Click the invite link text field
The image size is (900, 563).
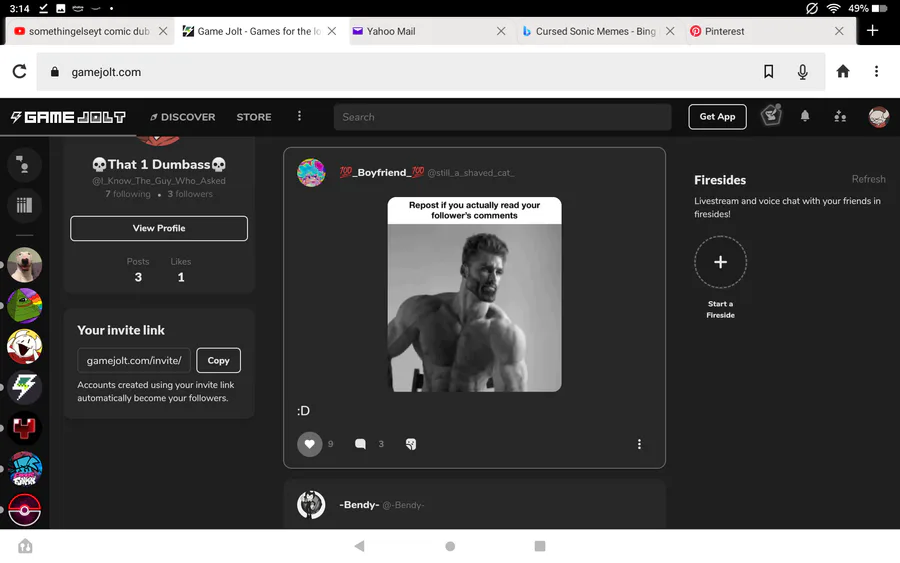pyautogui.click(x=134, y=360)
